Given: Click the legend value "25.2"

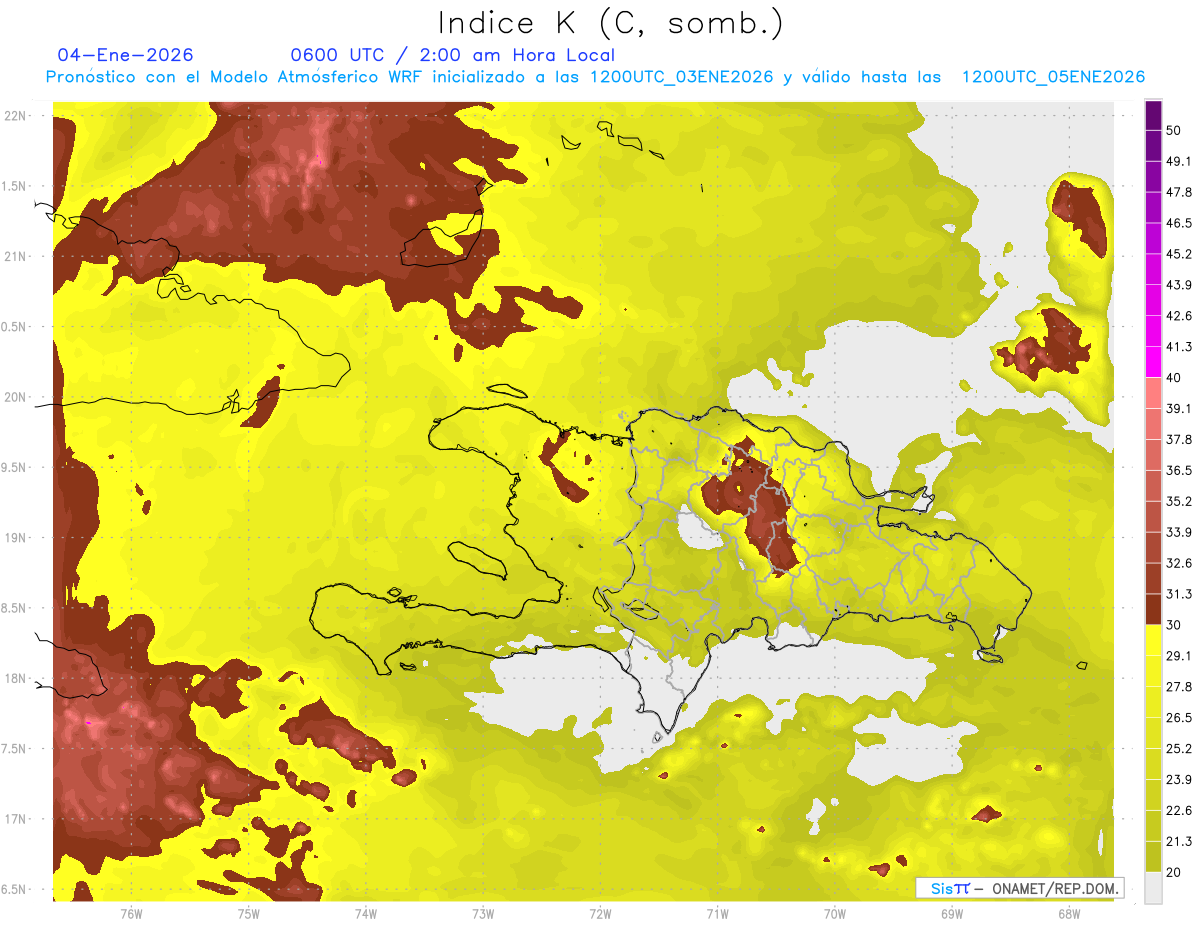Looking at the screenshot, I should point(1178,749).
